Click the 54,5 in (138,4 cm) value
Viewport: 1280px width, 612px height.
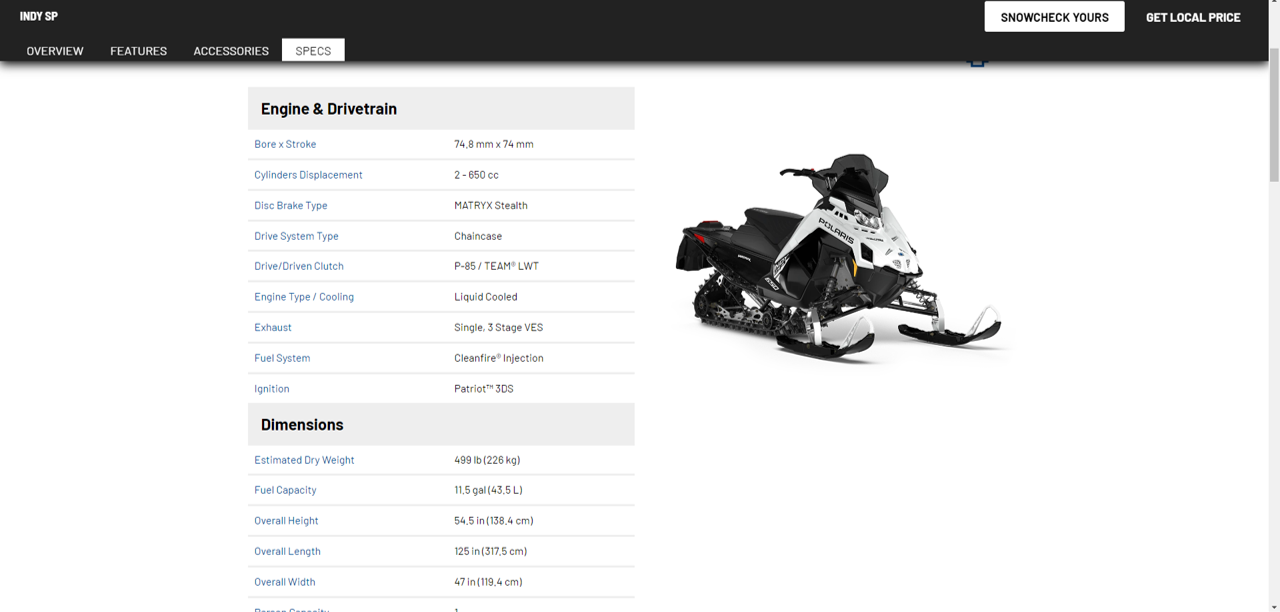click(x=494, y=521)
